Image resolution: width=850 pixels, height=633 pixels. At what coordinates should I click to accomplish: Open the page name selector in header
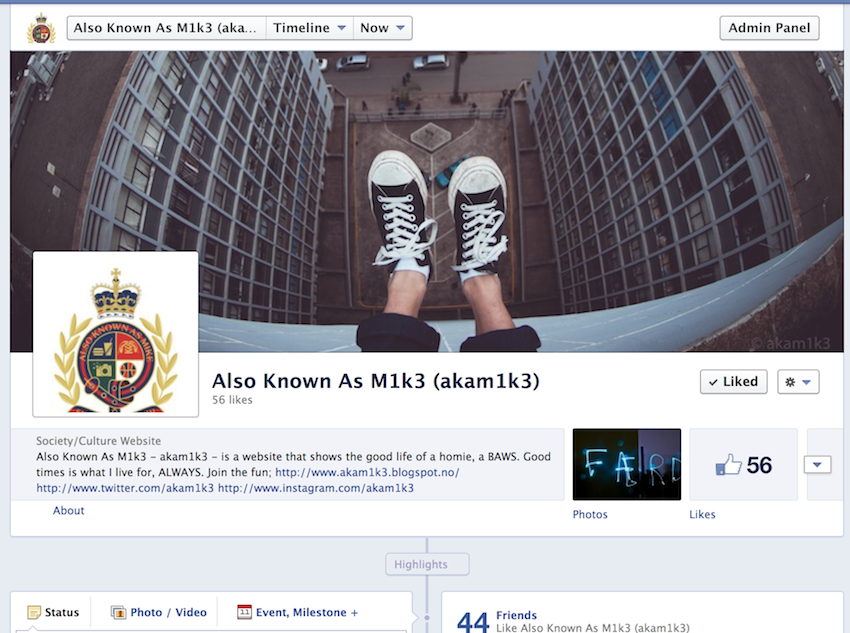point(167,28)
